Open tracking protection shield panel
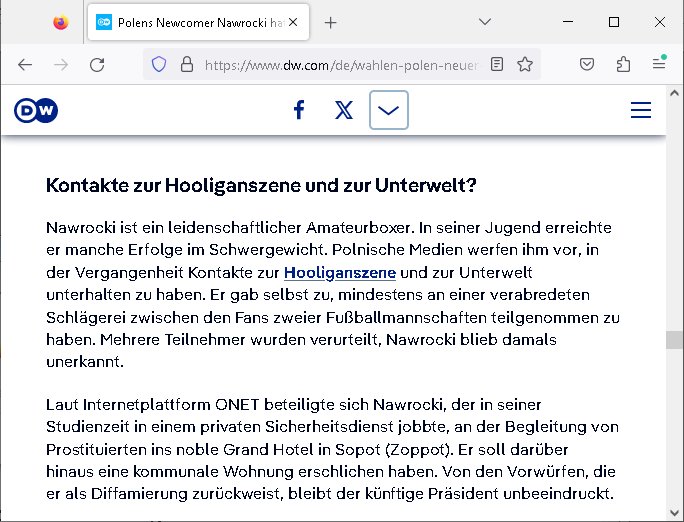The image size is (684, 522). (x=158, y=65)
